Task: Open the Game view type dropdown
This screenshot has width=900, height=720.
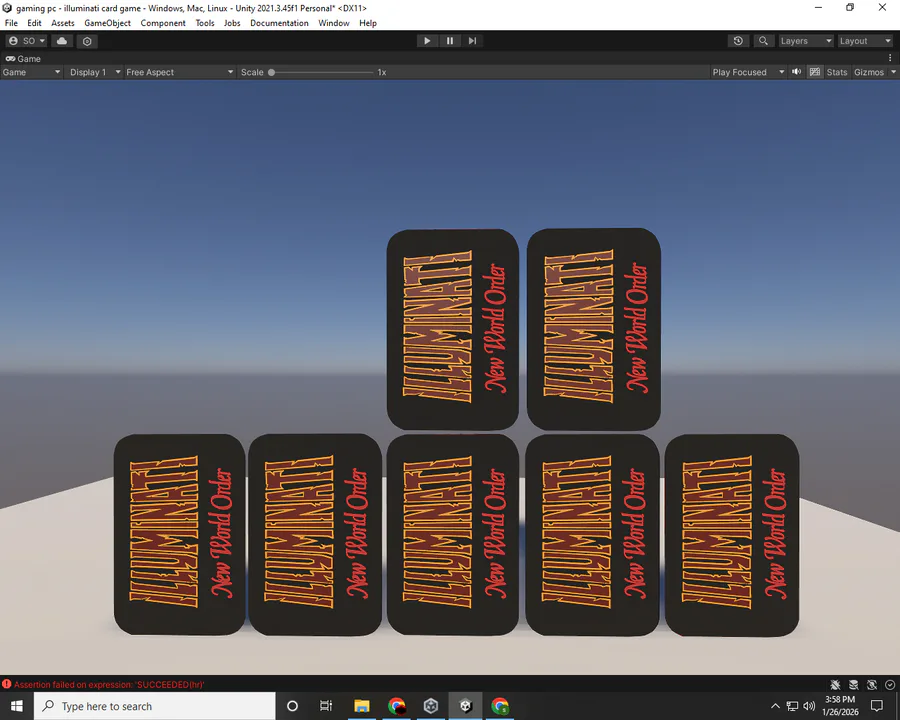Action: [31, 72]
